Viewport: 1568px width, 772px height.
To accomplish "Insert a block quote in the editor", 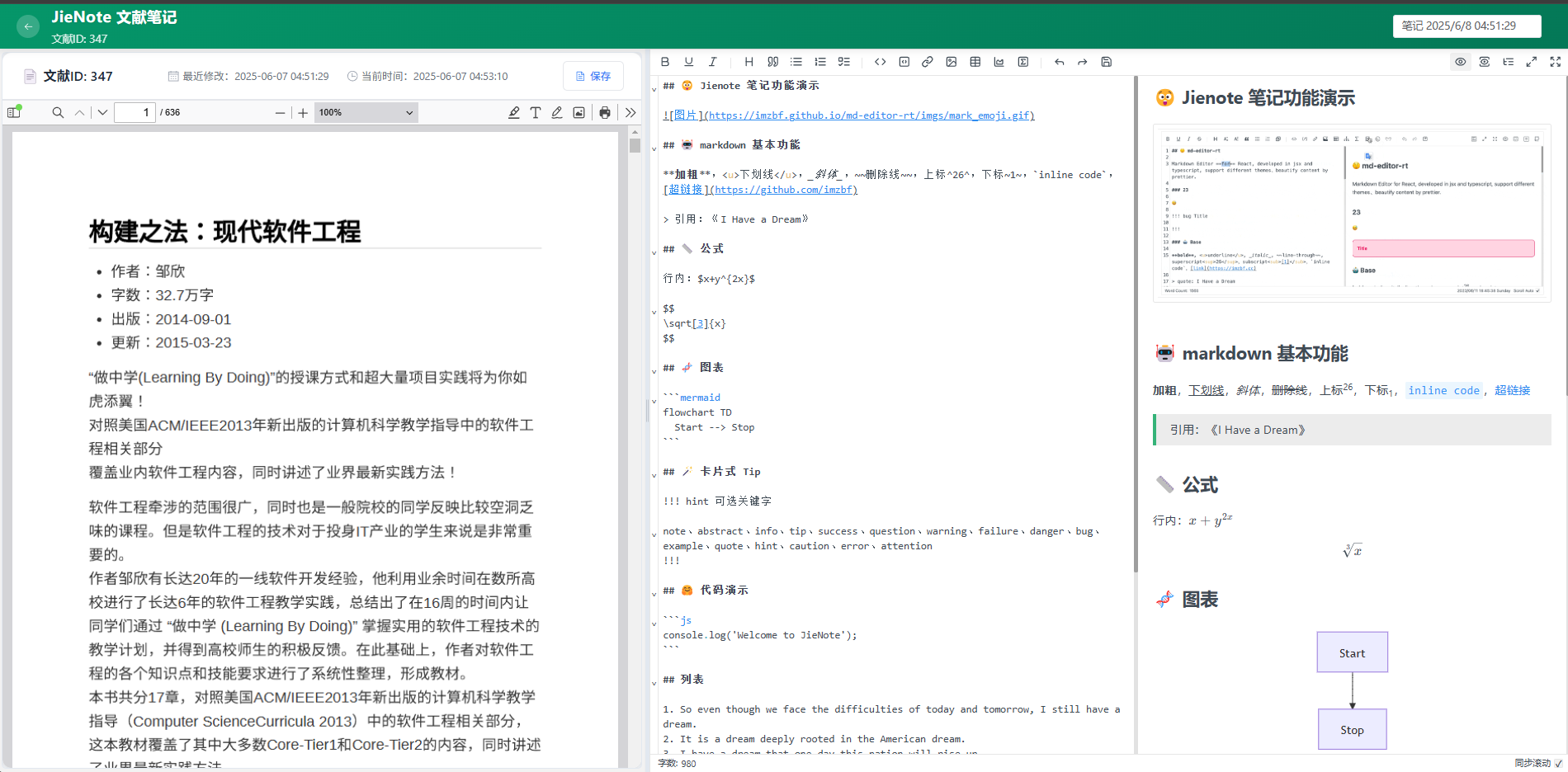I will (773, 62).
